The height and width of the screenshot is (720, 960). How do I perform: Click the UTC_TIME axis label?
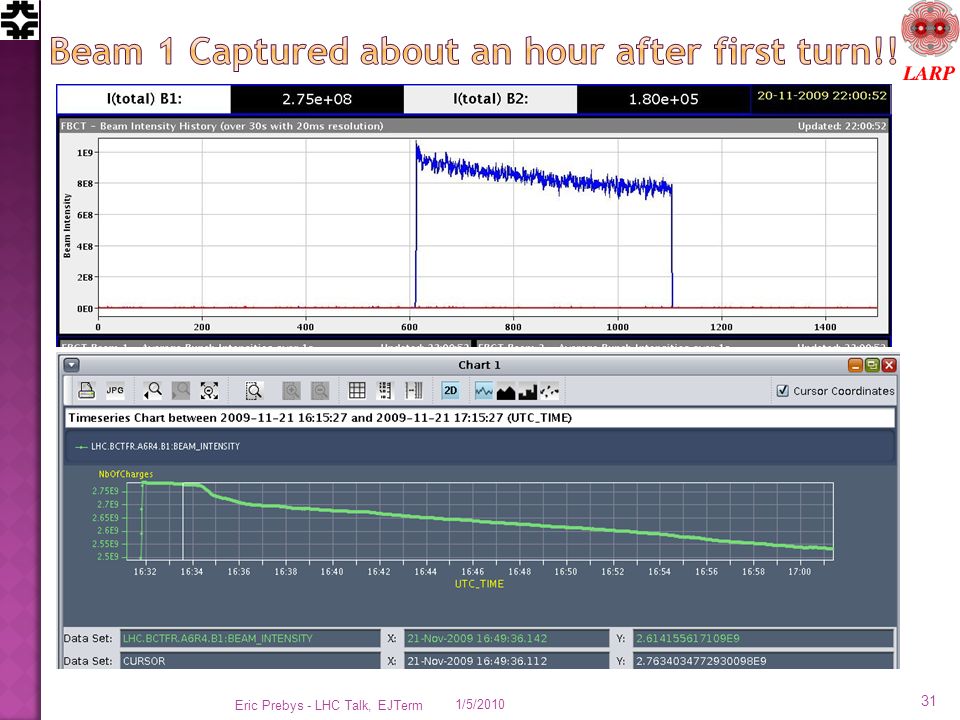coord(479,584)
